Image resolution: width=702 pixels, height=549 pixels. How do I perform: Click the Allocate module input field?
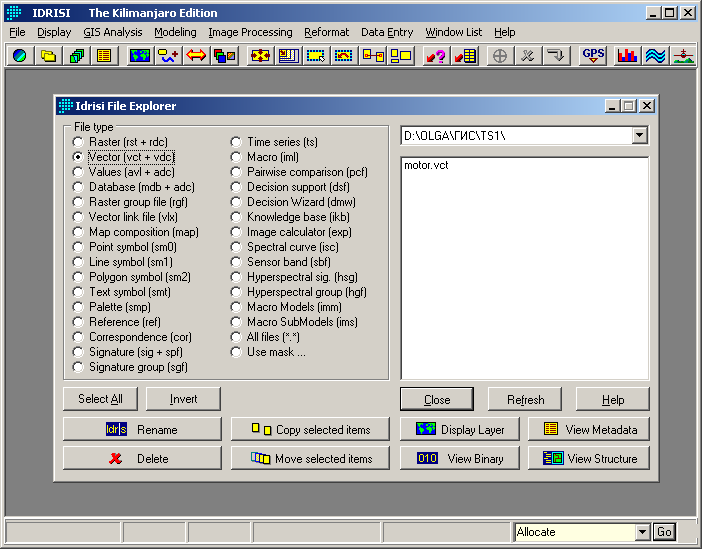pos(575,532)
